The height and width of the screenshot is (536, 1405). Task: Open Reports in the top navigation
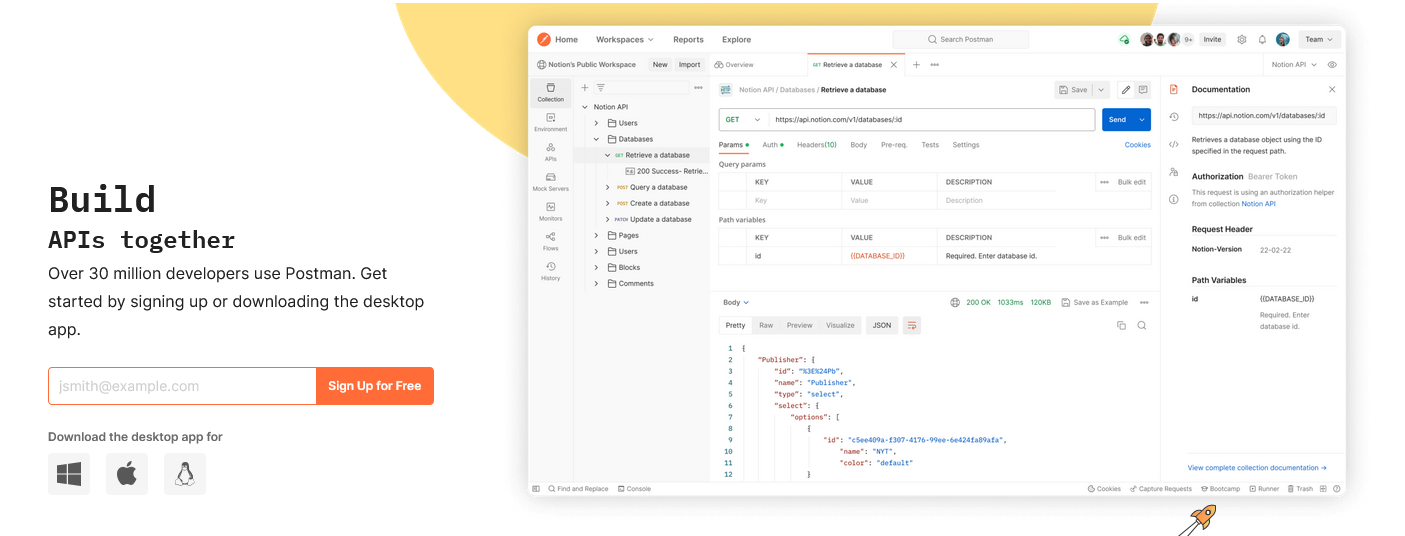(688, 40)
